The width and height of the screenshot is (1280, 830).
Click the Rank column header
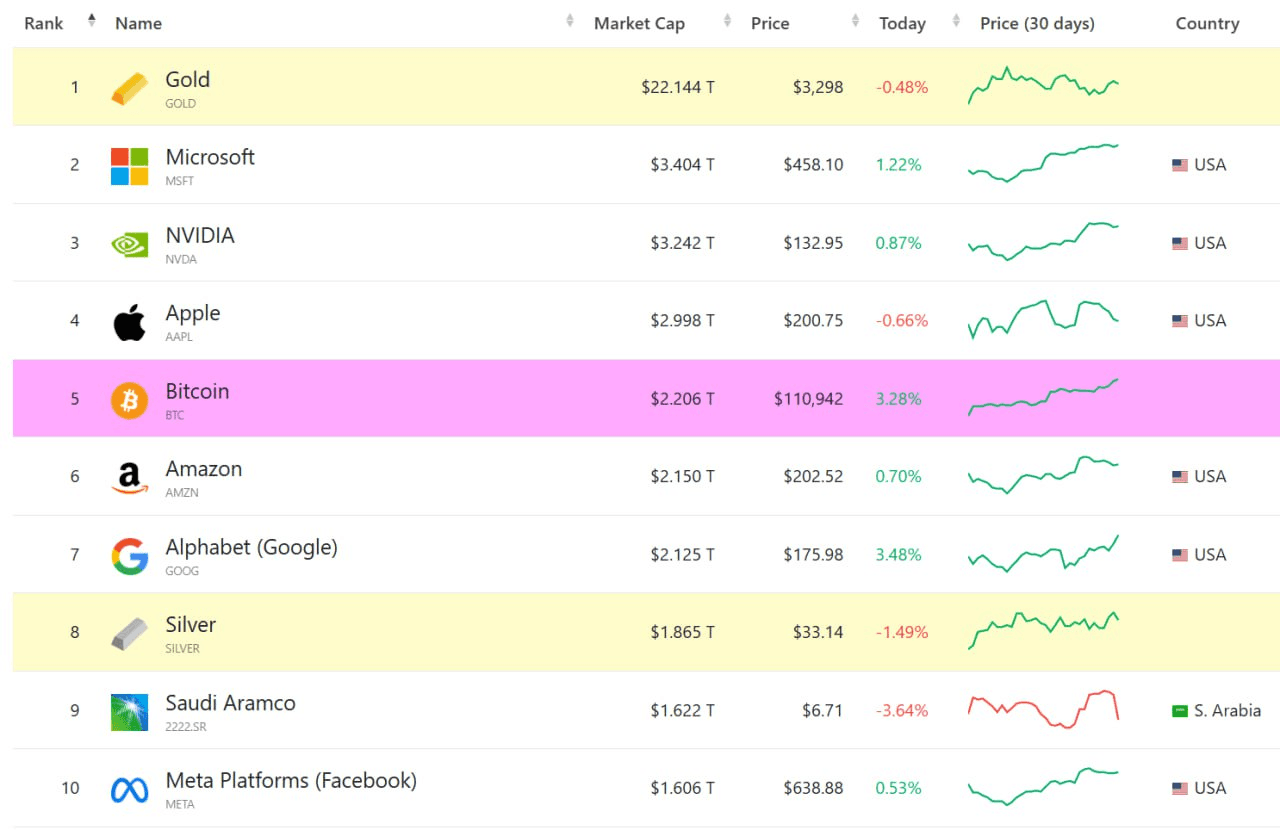tap(44, 23)
